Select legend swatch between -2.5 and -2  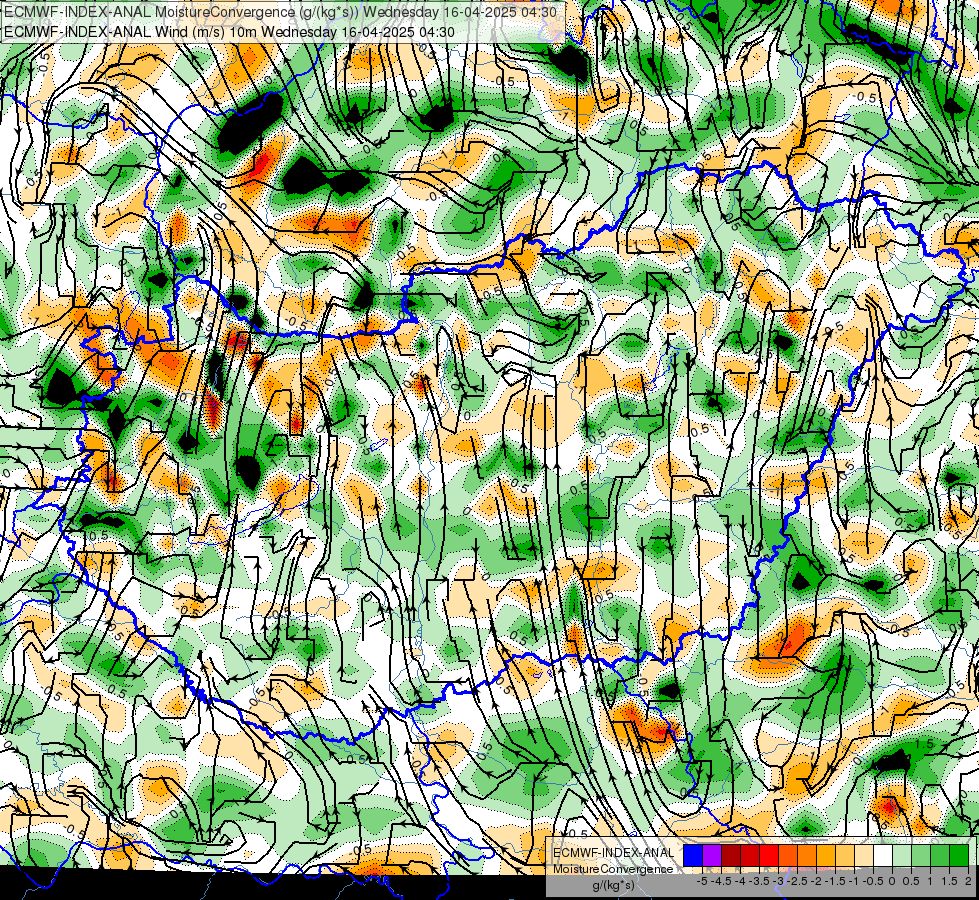(x=807, y=855)
